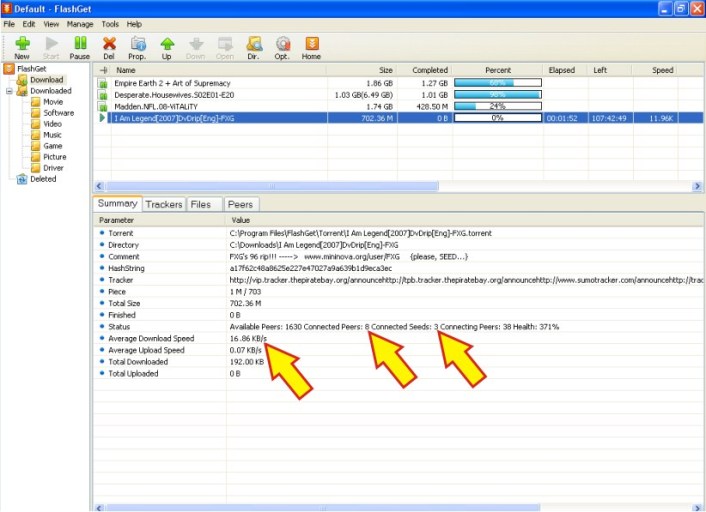Go to the Home toolbar icon
This screenshot has width=706, height=512.
[312, 48]
